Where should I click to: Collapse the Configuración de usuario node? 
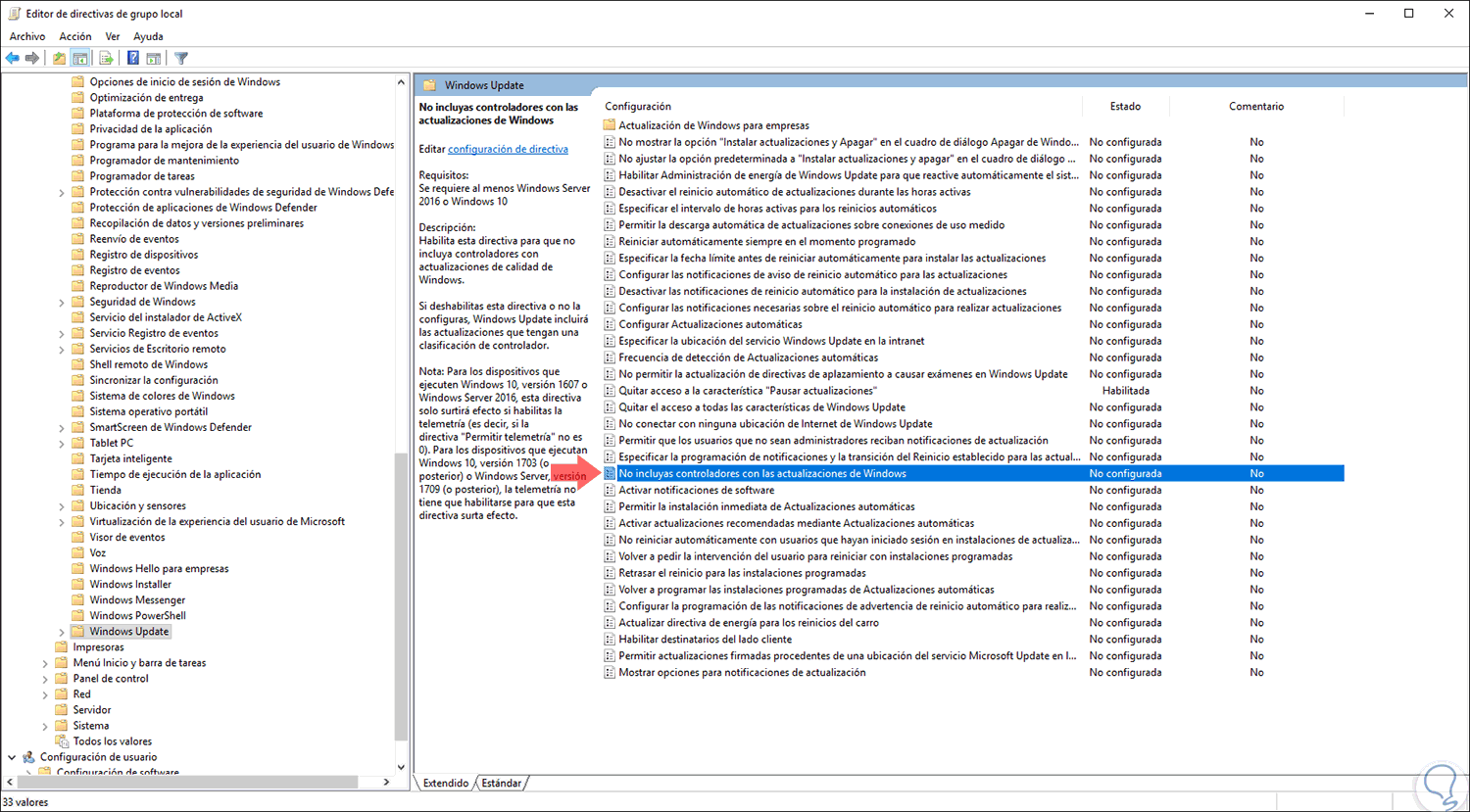point(12,757)
